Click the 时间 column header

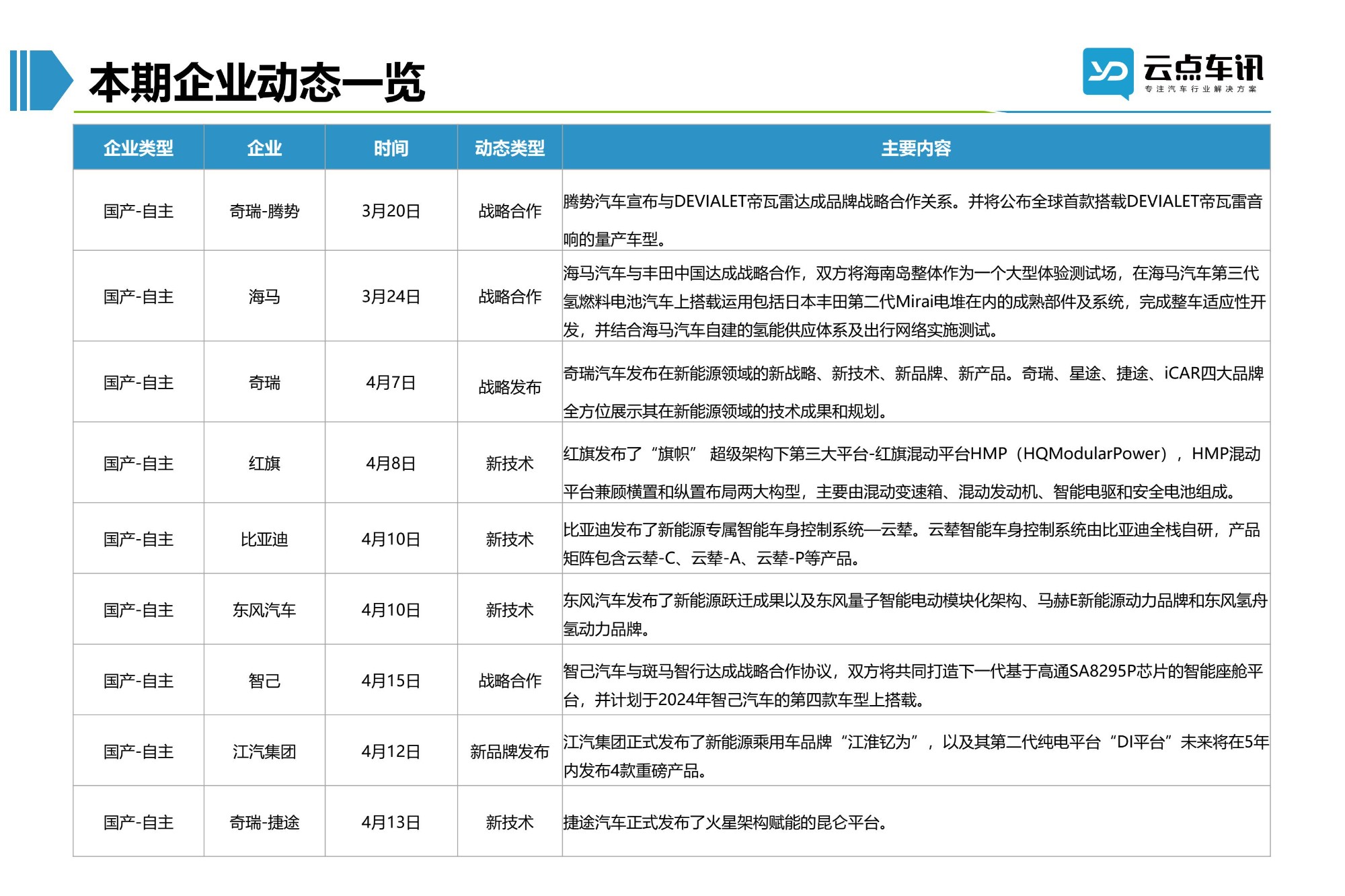[391, 148]
